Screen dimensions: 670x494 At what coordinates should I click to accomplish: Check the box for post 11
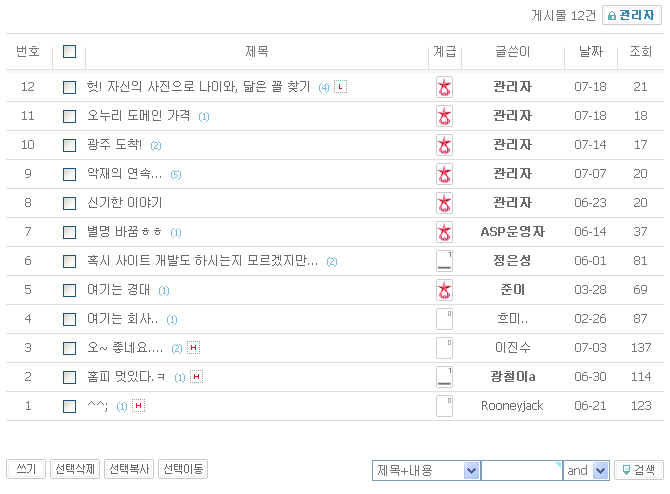point(69,116)
